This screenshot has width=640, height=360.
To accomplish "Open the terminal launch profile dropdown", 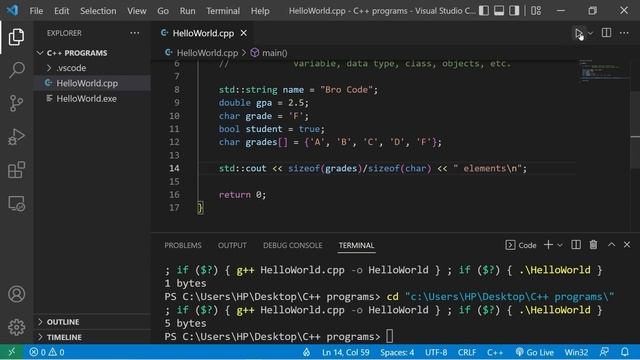I will click(560, 245).
